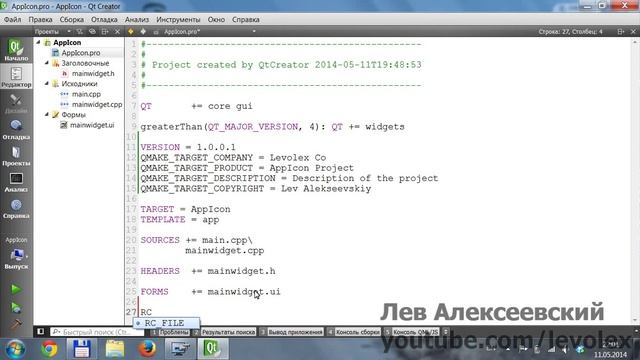Image resolution: width=640 pixels, height=360 pixels.
Task: Click the TEMPLATE = app line
Action: 180,220
